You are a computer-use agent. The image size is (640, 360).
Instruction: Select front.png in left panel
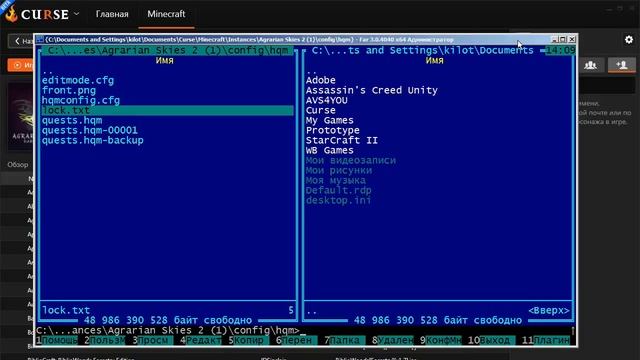pyautogui.click(x=69, y=90)
